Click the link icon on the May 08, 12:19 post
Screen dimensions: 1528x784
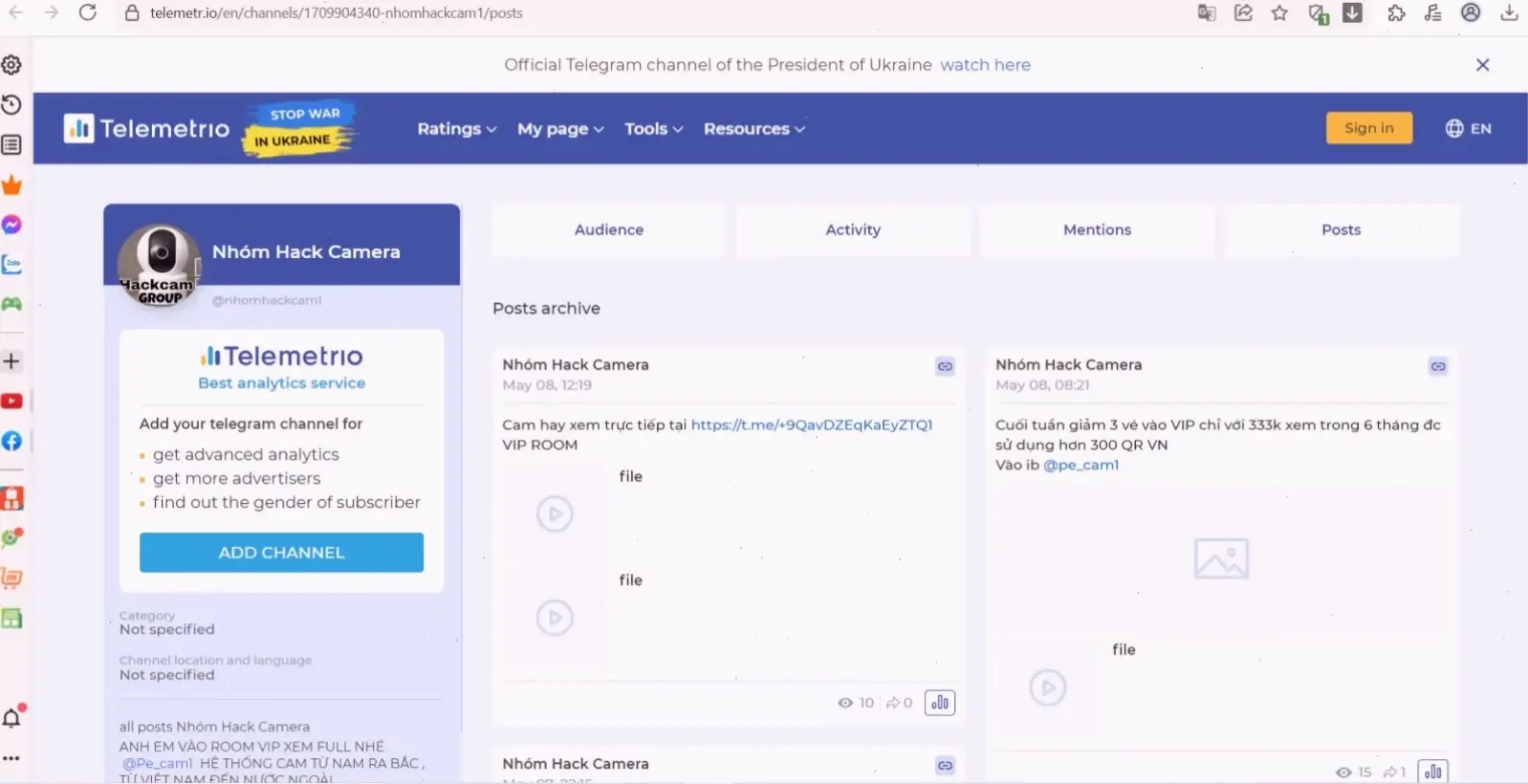pyautogui.click(x=945, y=366)
